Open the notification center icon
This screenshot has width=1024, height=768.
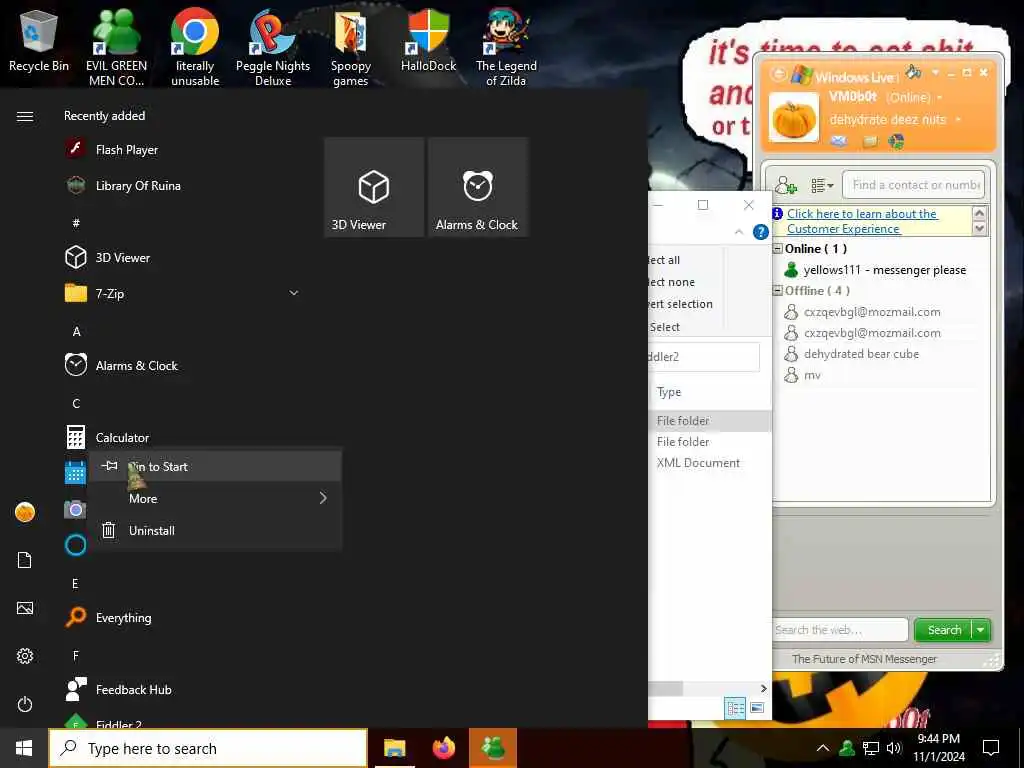991,748
